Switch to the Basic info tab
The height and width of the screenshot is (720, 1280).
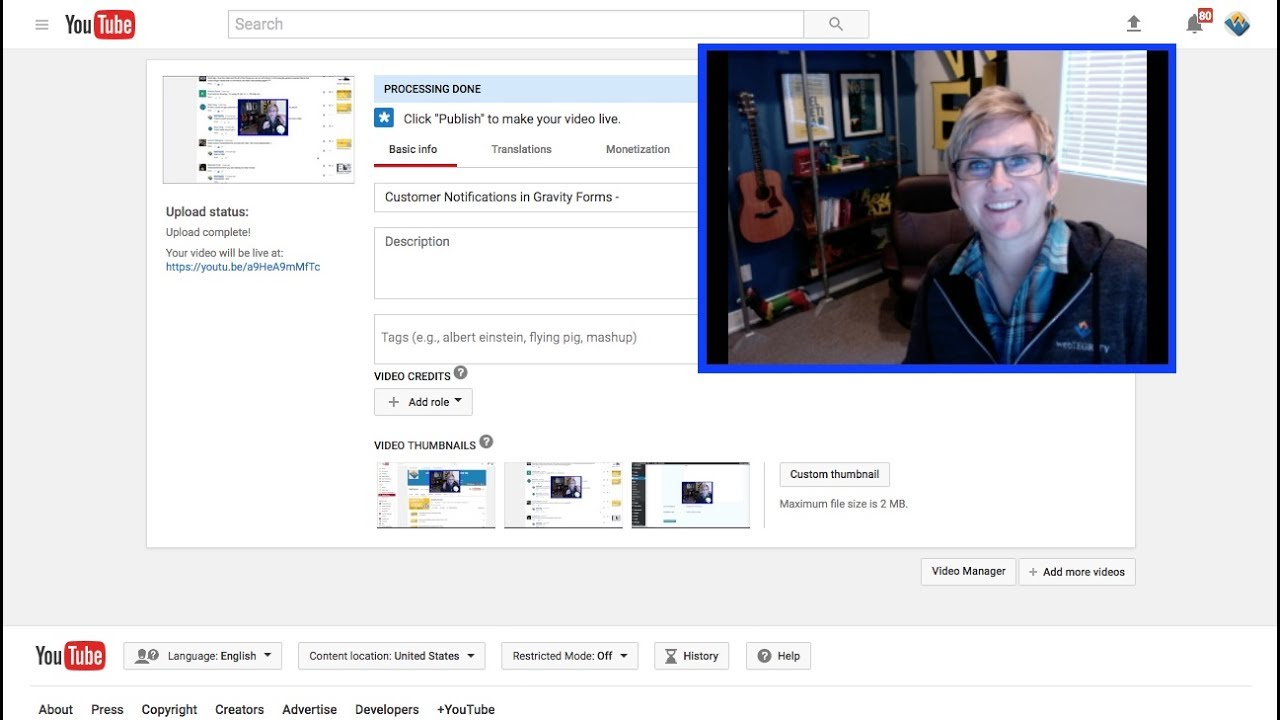[413, 149]
